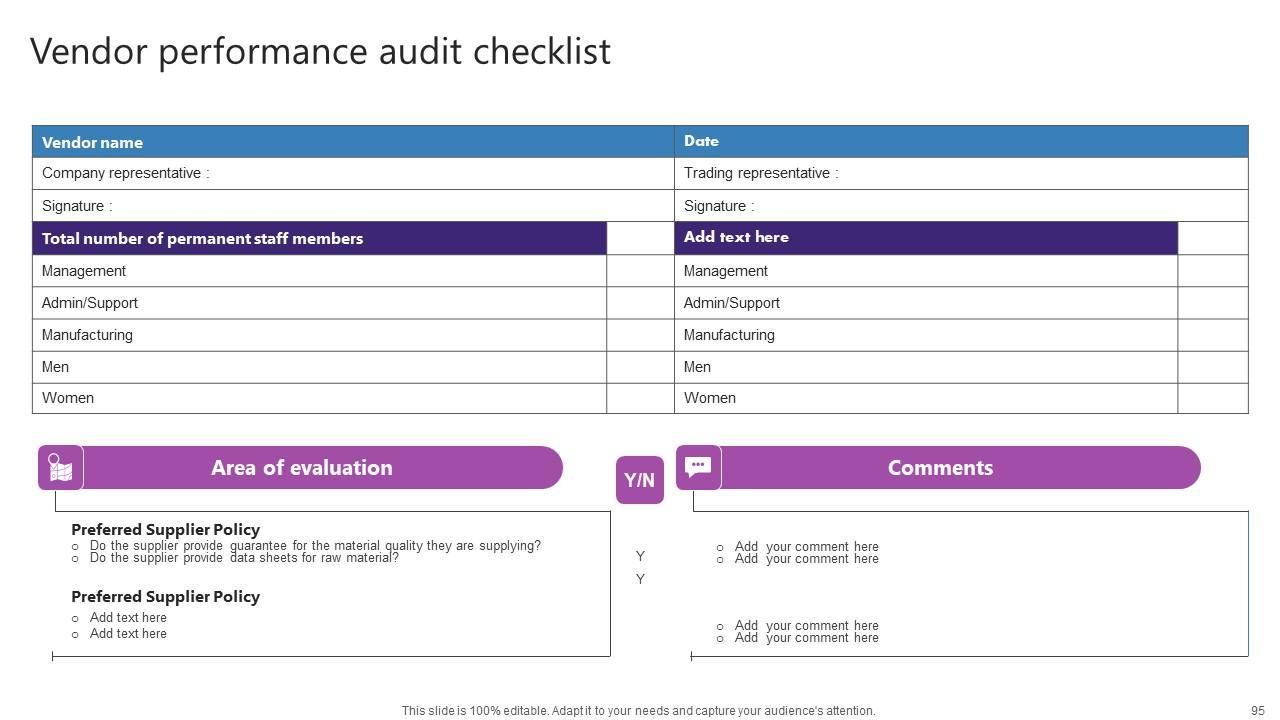Click the Add text here purple header

click(x=926, y=238)
